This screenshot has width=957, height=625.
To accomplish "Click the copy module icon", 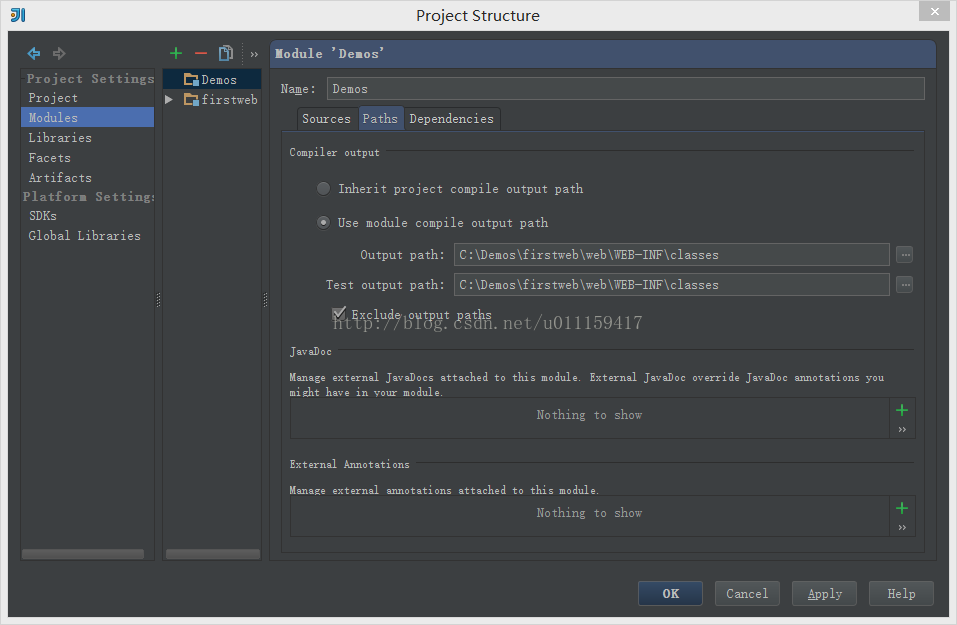I will pyautogui.click(x=226, y=54).
